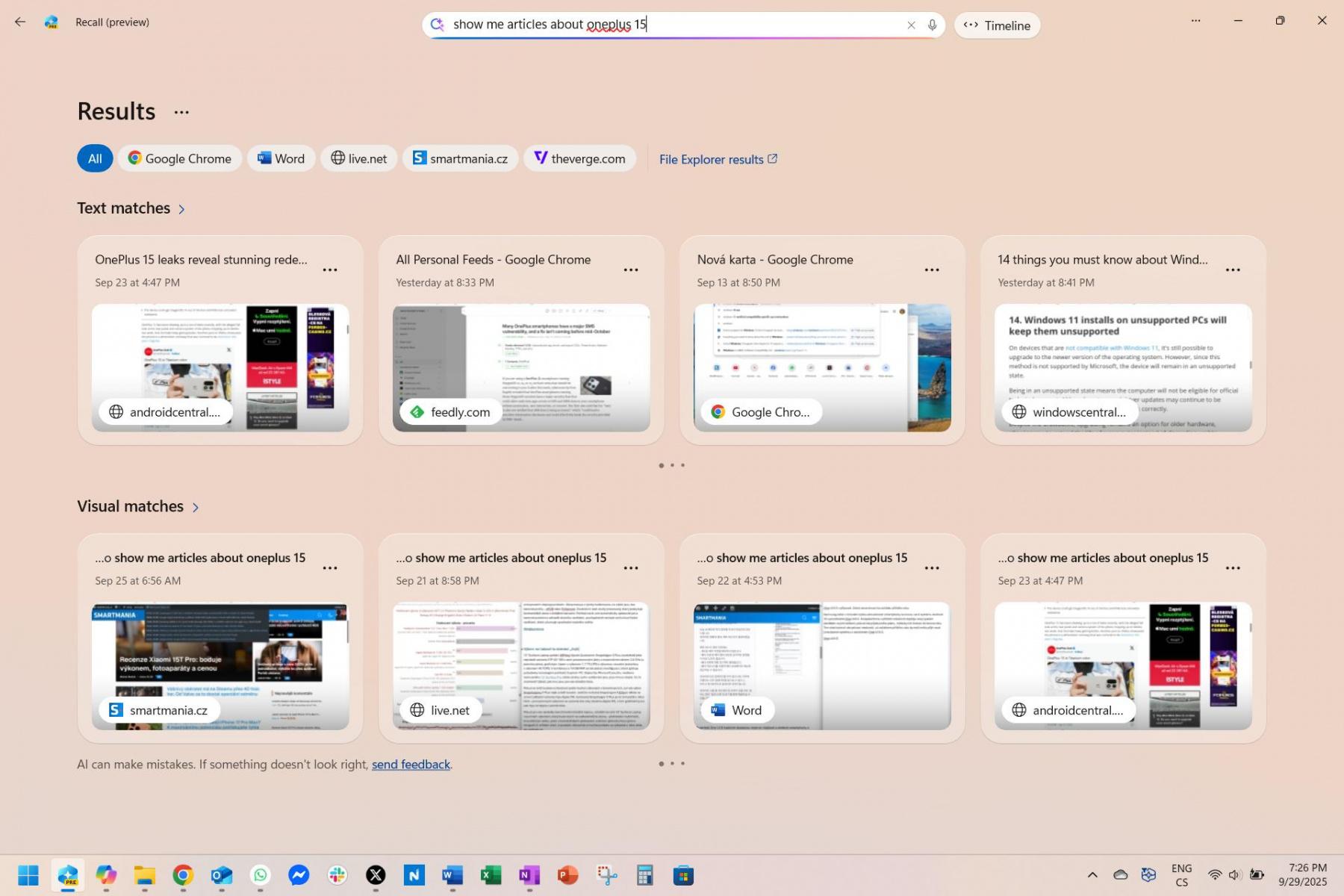Open File Explorer results link
Viewport: 1344px width, 896px height.
pos(718,159)
